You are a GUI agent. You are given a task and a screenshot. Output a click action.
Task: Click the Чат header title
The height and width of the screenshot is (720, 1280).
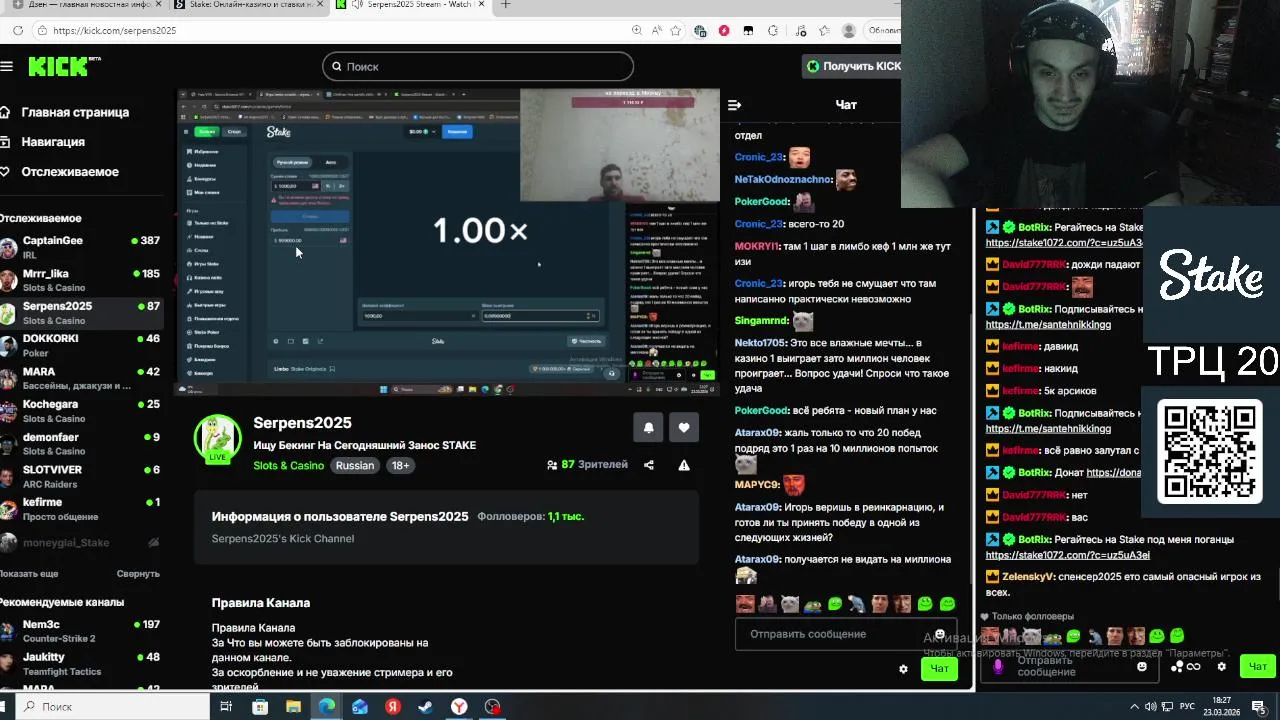point(846,105)
